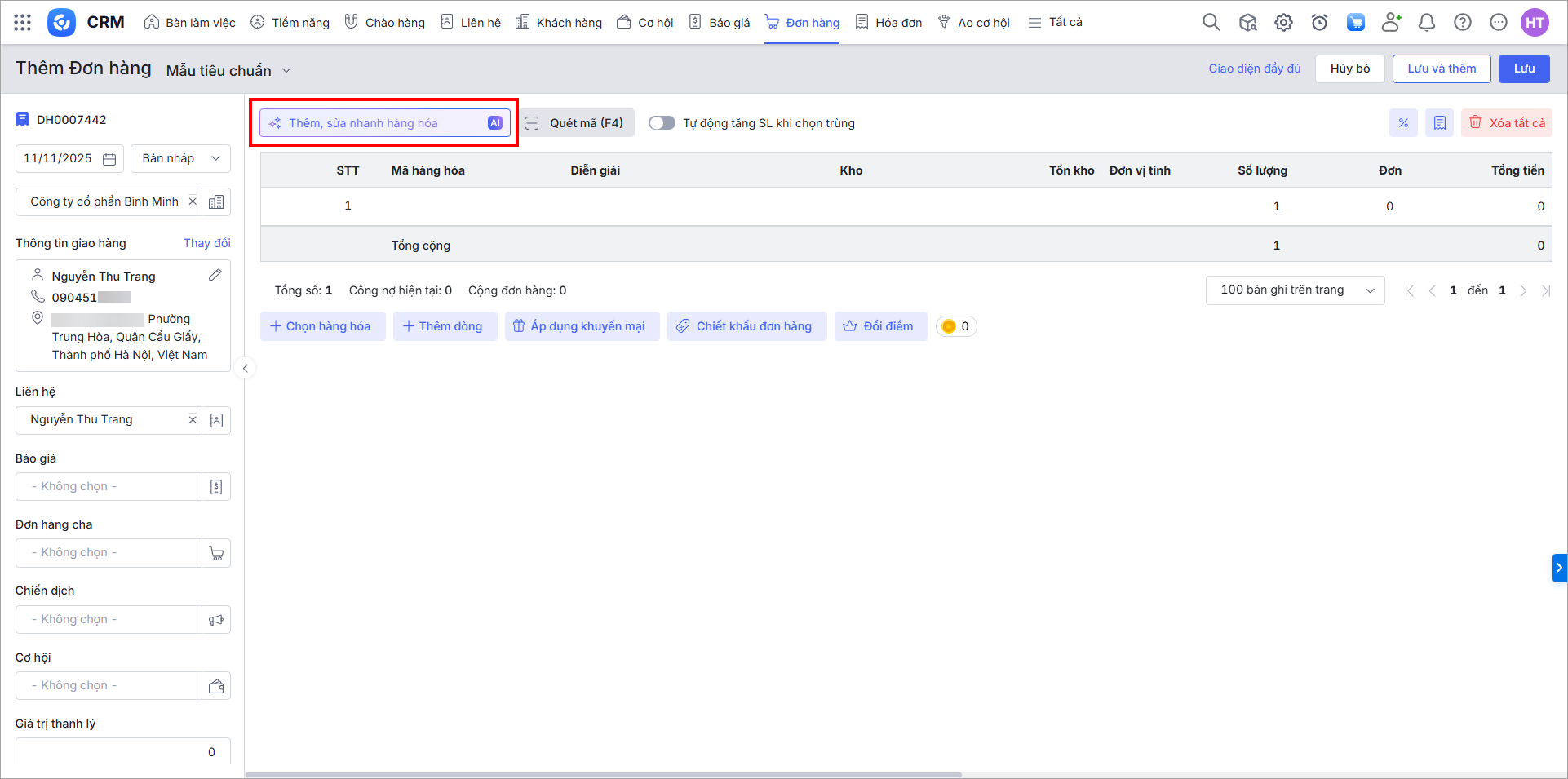Open the calendar icon in date field
Image resolution: width=1568 pixels, height=779 pixels.
tap(109, 159)
